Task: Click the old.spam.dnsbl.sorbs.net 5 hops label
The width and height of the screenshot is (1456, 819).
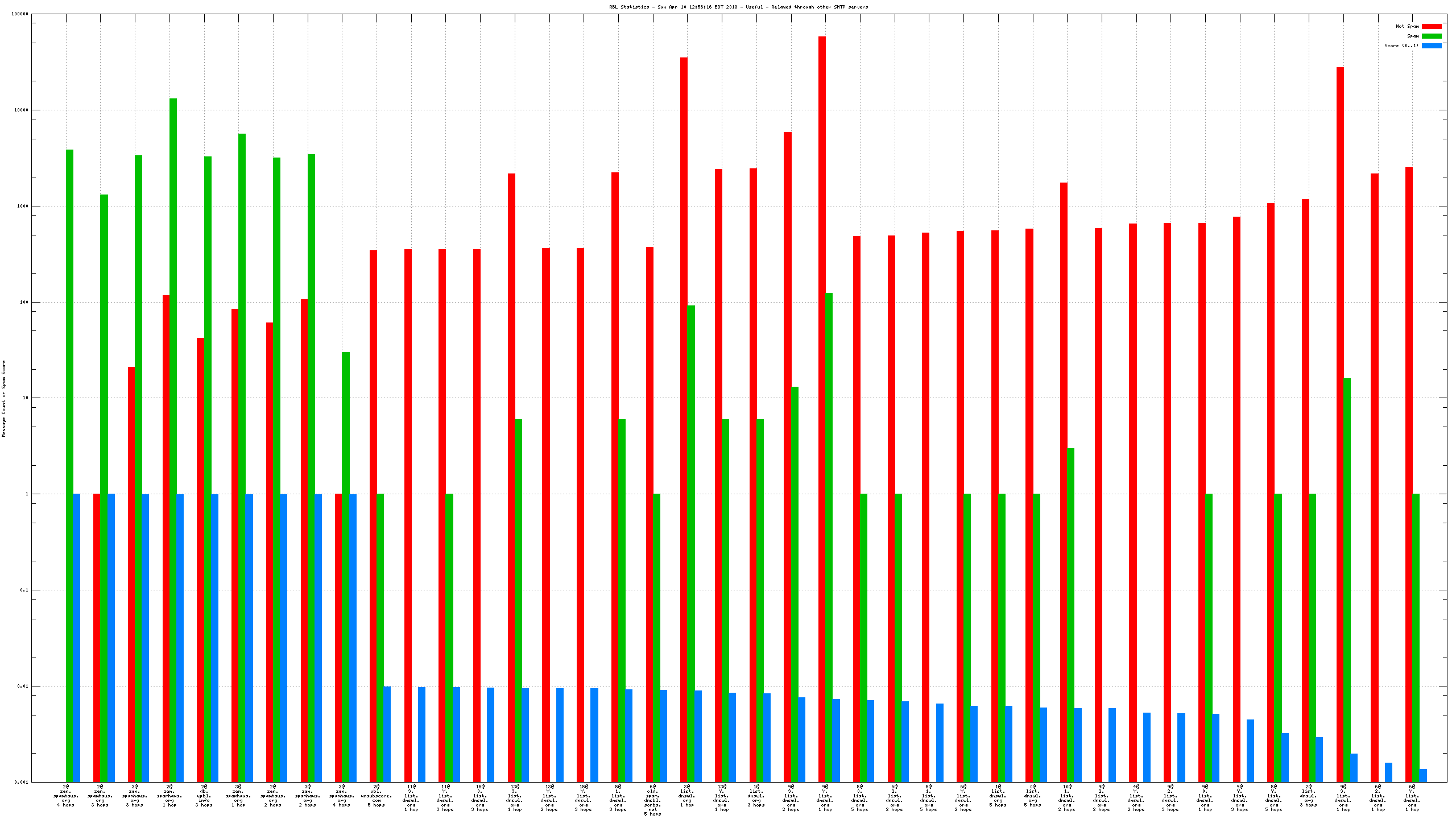Action: [652, 800]
